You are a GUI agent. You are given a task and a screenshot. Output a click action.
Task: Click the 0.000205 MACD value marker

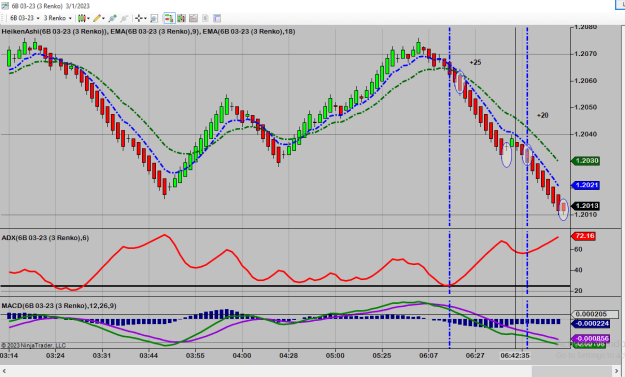pyautogui.click(x=594, y=314)
